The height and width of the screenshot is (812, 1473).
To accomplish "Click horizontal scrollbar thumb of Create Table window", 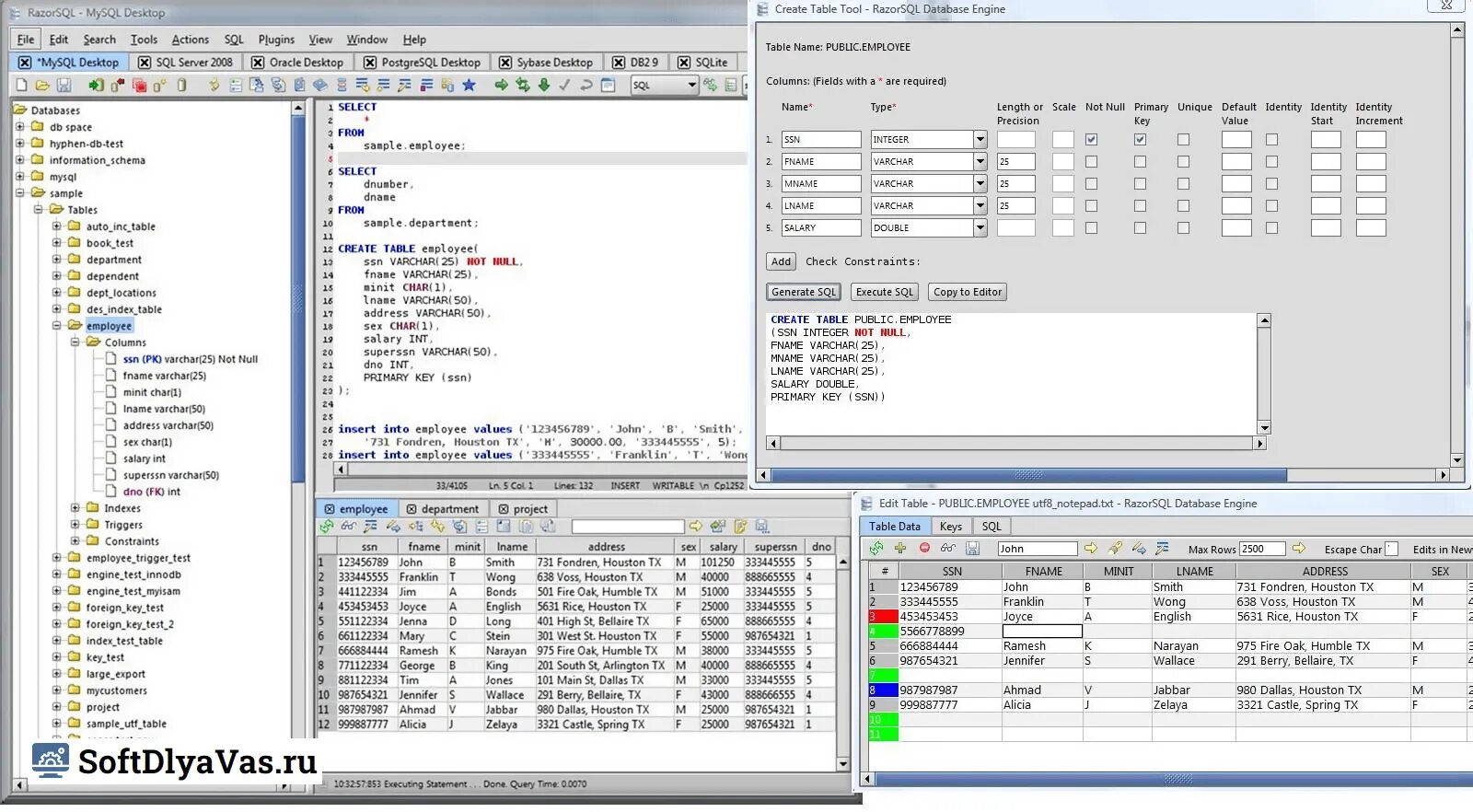I will 1028,475.
